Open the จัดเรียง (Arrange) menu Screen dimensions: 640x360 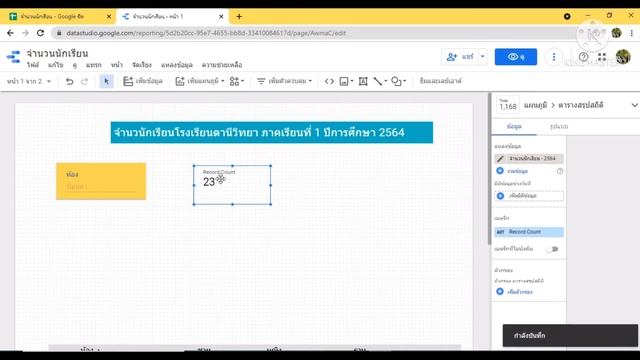click(142, 65)
